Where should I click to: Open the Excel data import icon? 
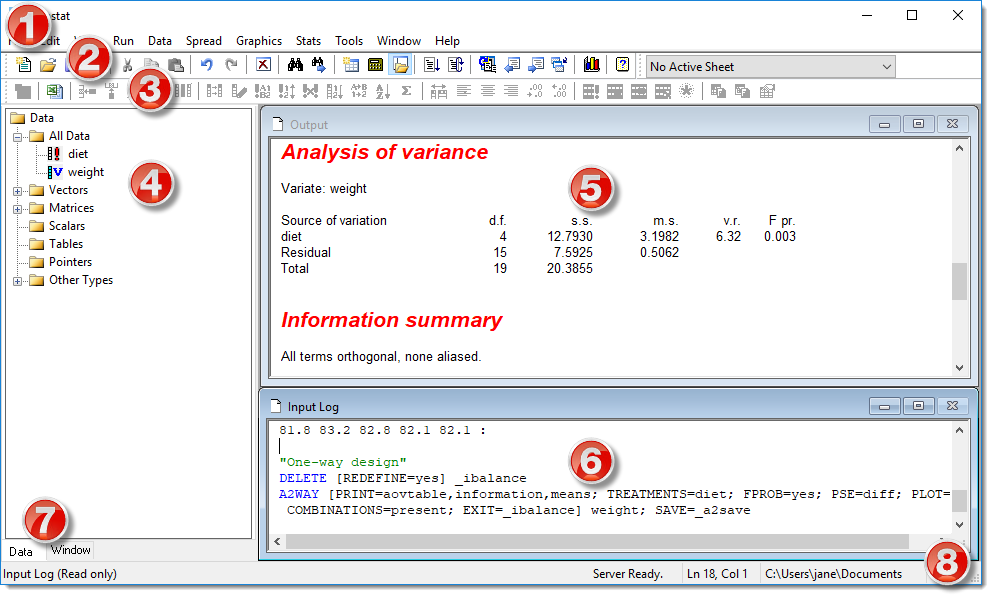pyautogui.click(x=52, y=91)
